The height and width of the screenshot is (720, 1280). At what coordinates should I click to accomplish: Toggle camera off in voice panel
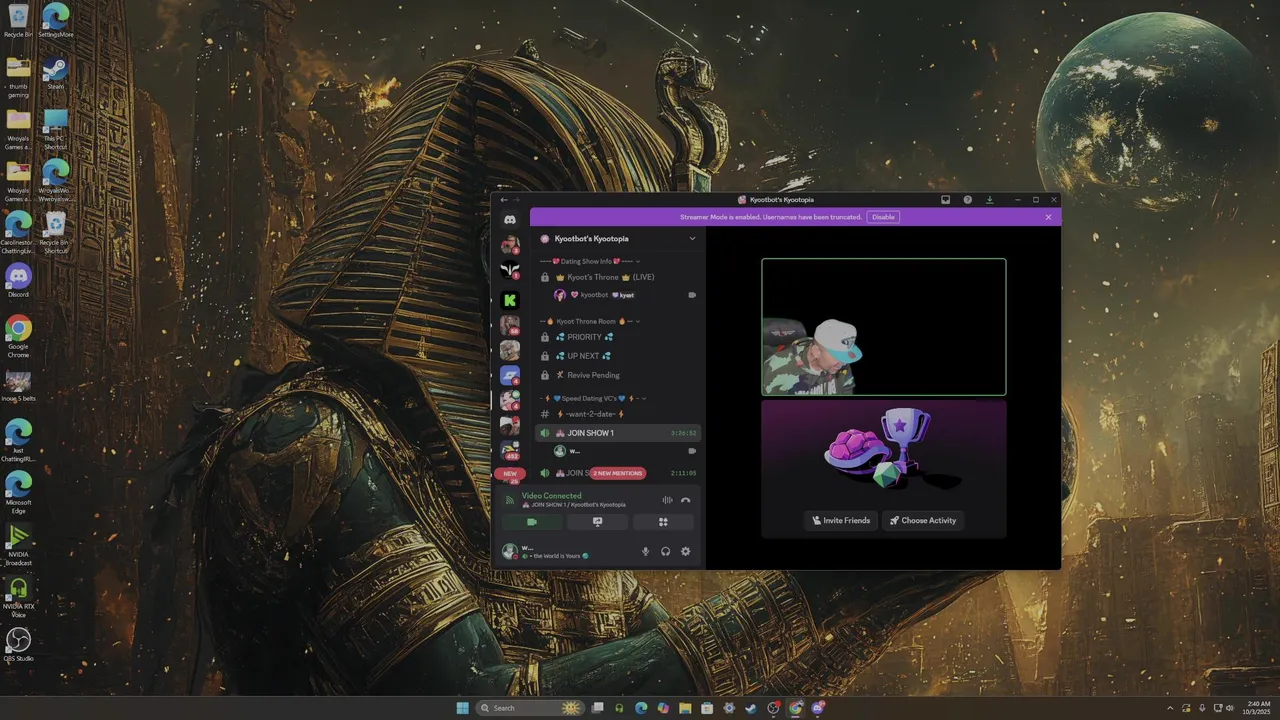(531, 522)
